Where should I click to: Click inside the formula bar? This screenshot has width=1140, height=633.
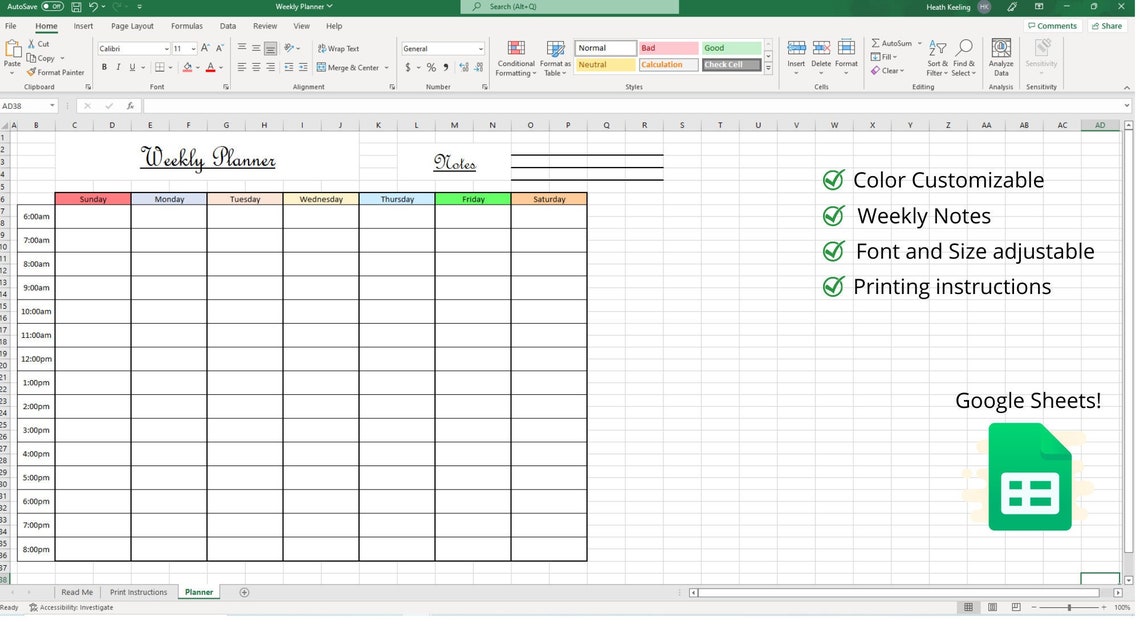[400, 105]
